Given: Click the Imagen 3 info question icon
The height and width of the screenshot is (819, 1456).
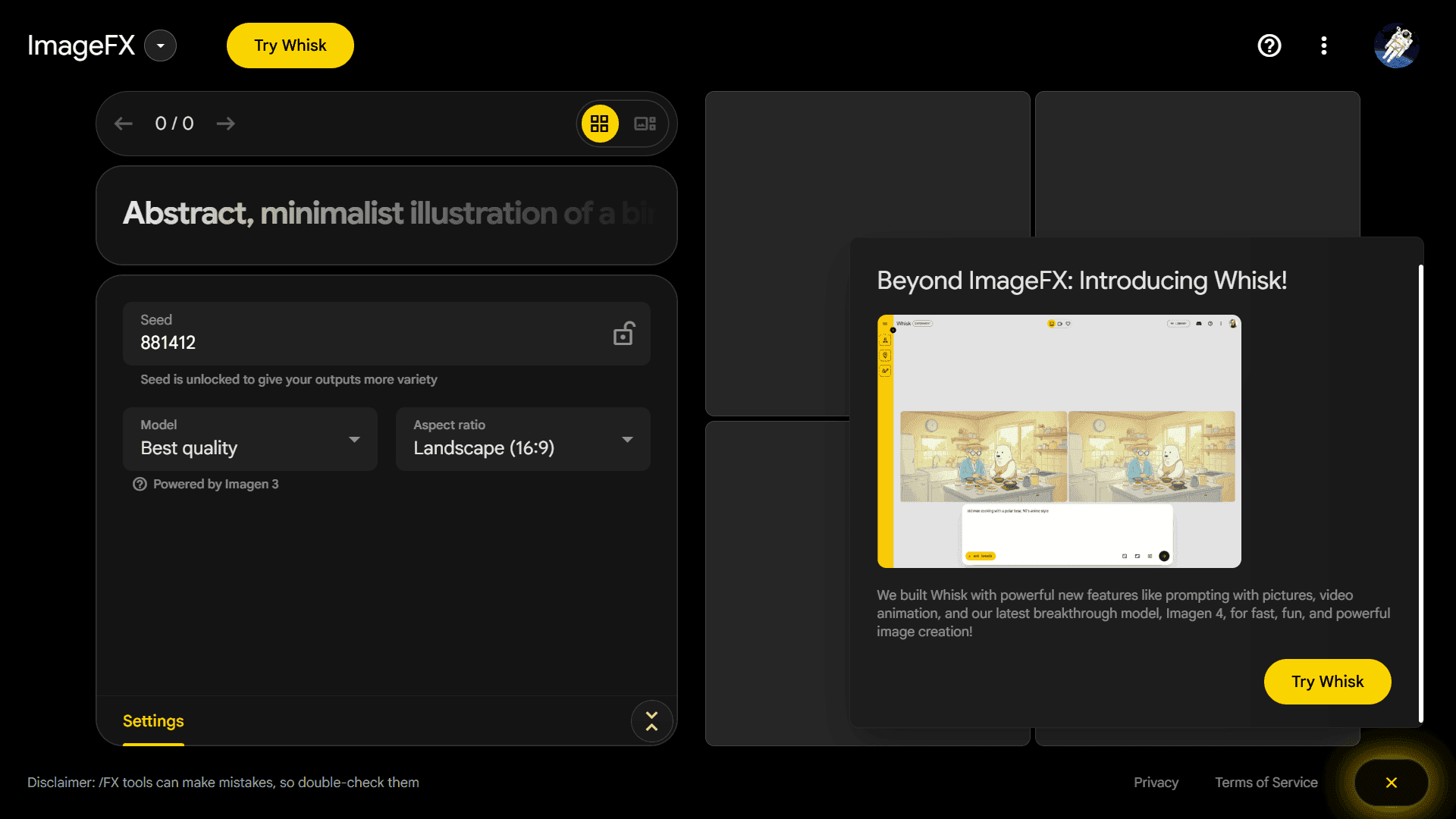Looking at the screenshot, I should coord(140,484).
